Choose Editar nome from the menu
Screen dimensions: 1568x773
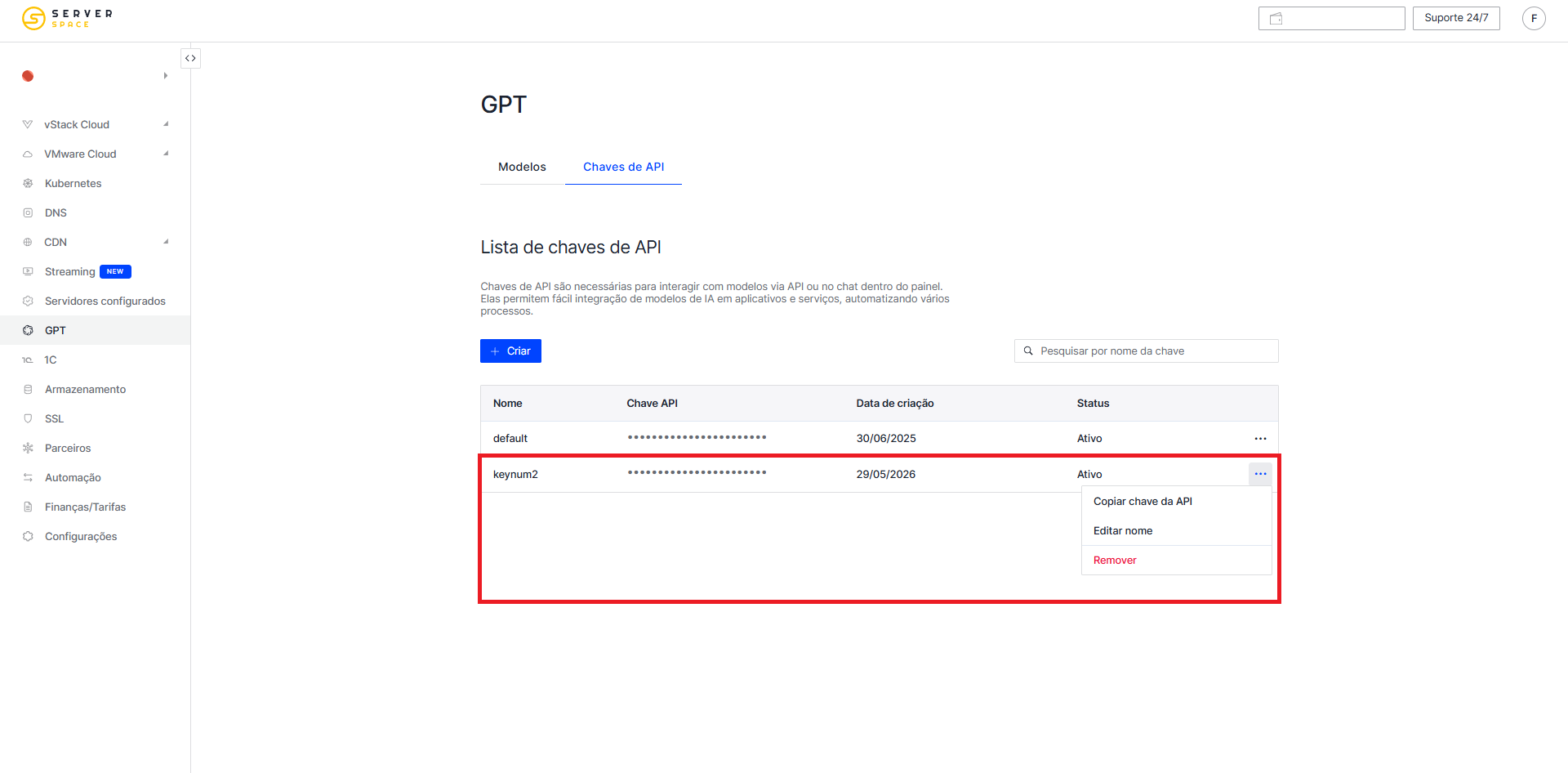(x=1176, y=531)
